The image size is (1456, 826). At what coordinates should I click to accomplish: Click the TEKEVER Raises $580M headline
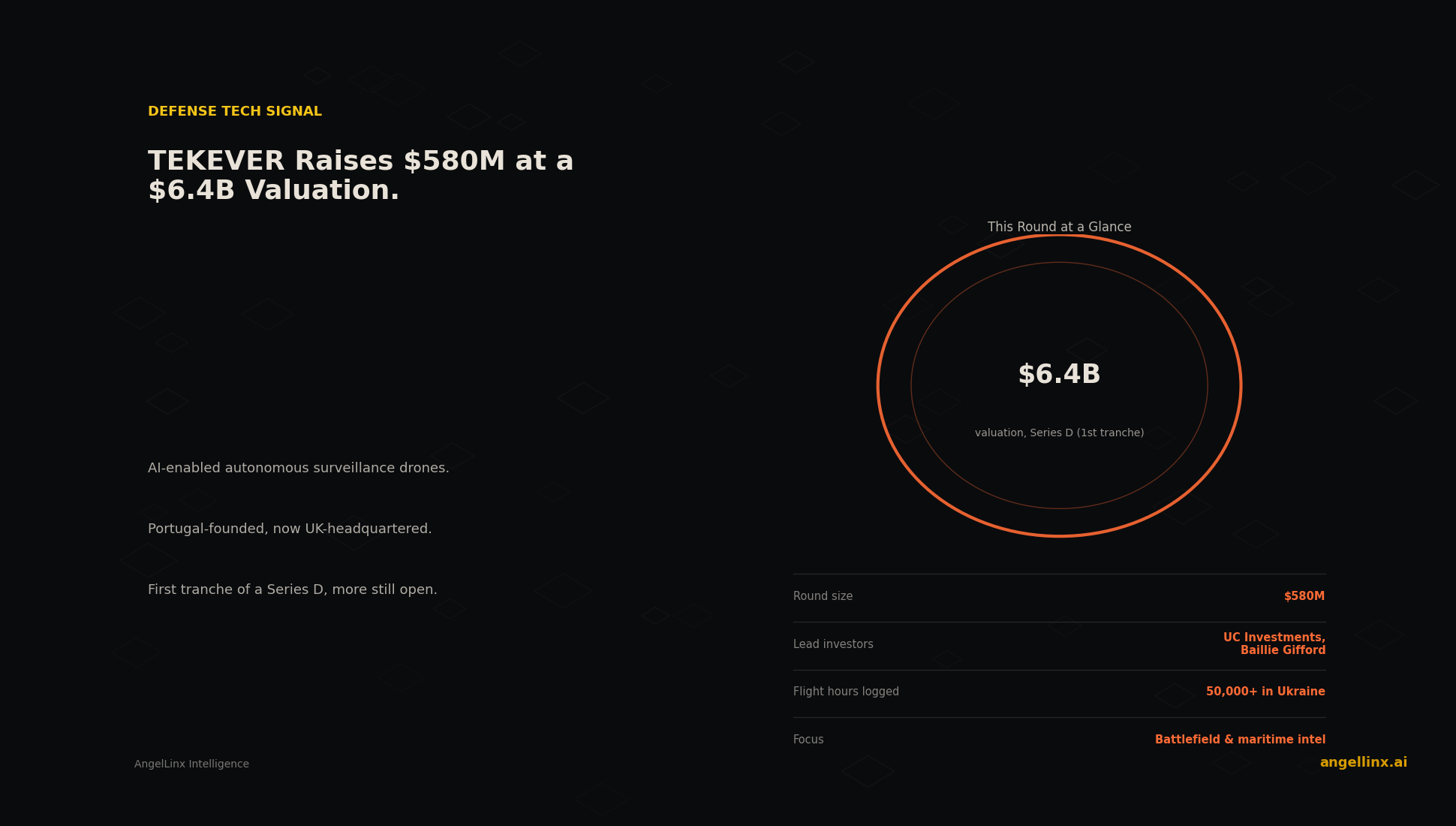point(361,176)
